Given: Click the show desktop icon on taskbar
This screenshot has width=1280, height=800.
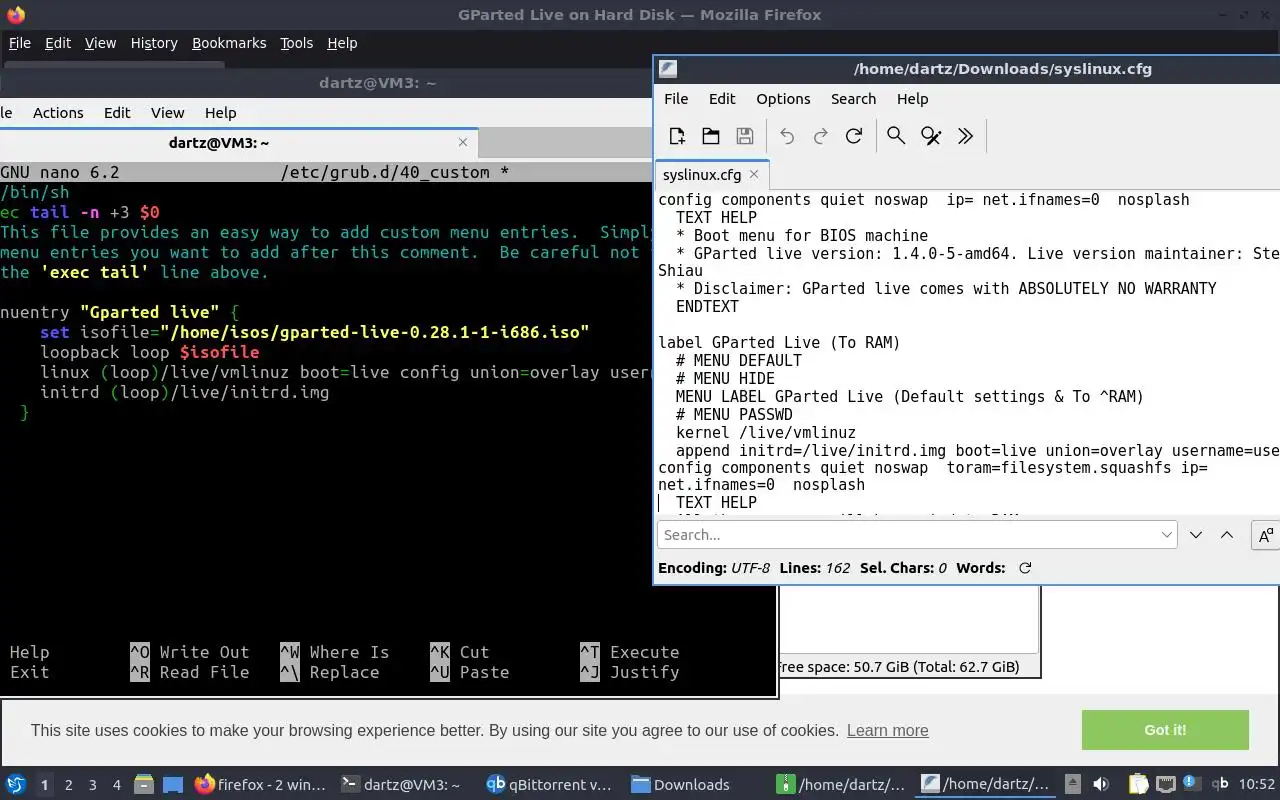Looking at the screenshot, I should point(172,784).
